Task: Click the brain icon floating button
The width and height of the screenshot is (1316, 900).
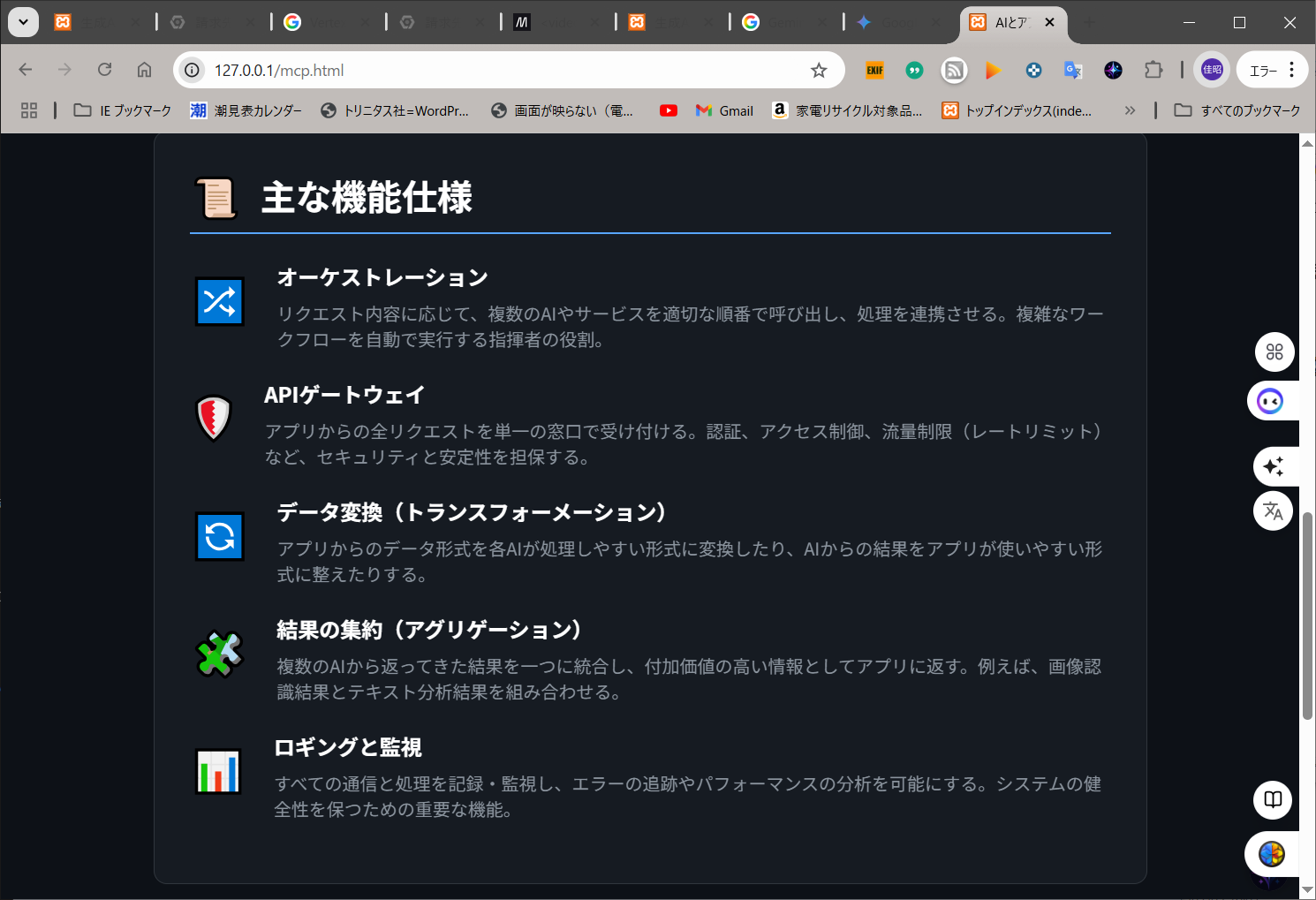Action: tap(1272, 854)
